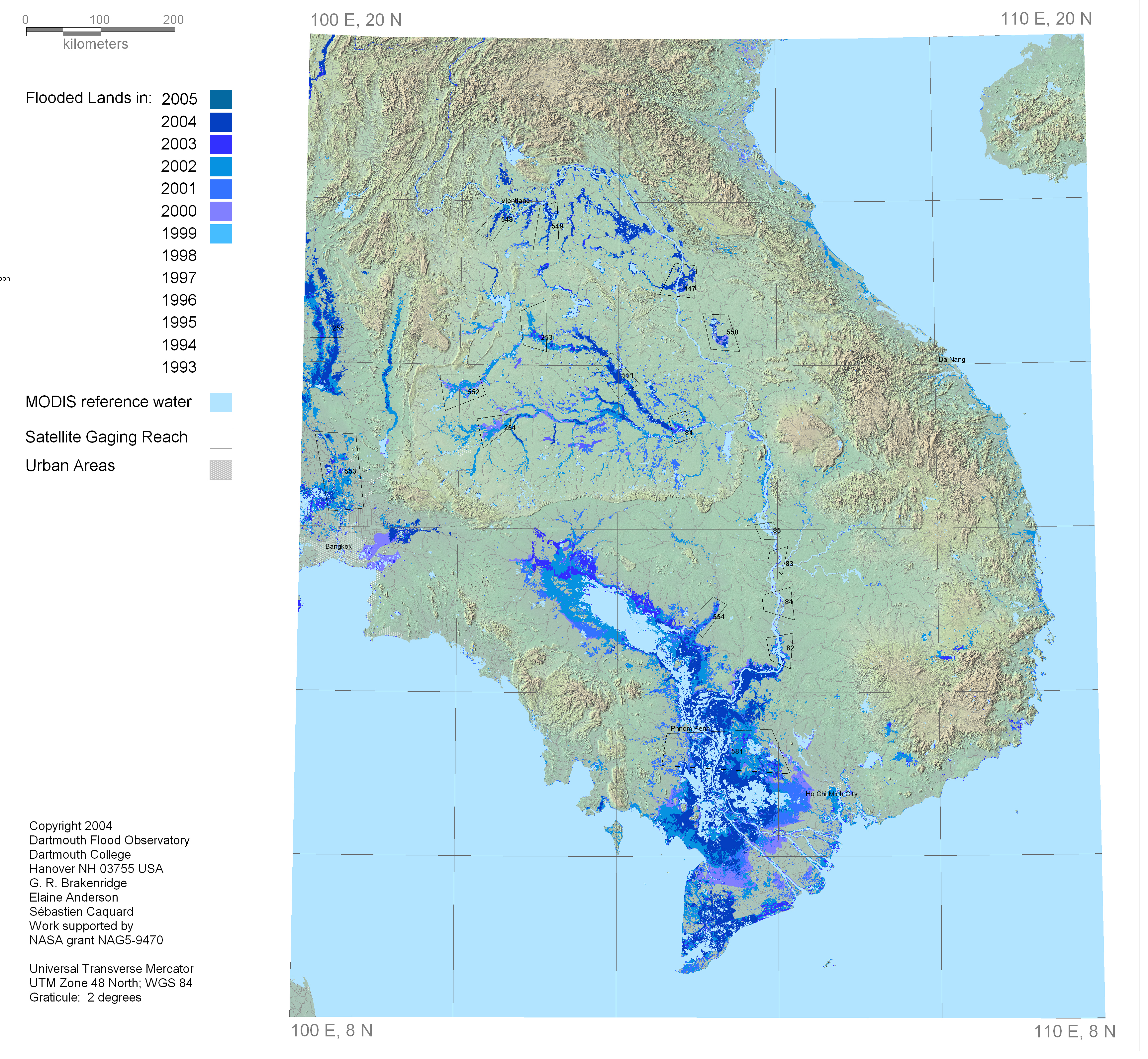Click the 2004 flooded lands color swatch
This screenshot has width=1148, height=1059.
(221, 122)
